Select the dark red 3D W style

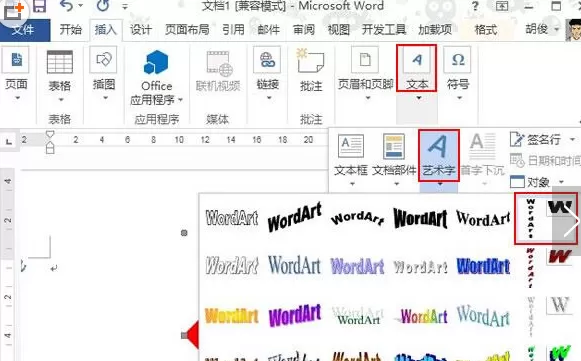560,256
